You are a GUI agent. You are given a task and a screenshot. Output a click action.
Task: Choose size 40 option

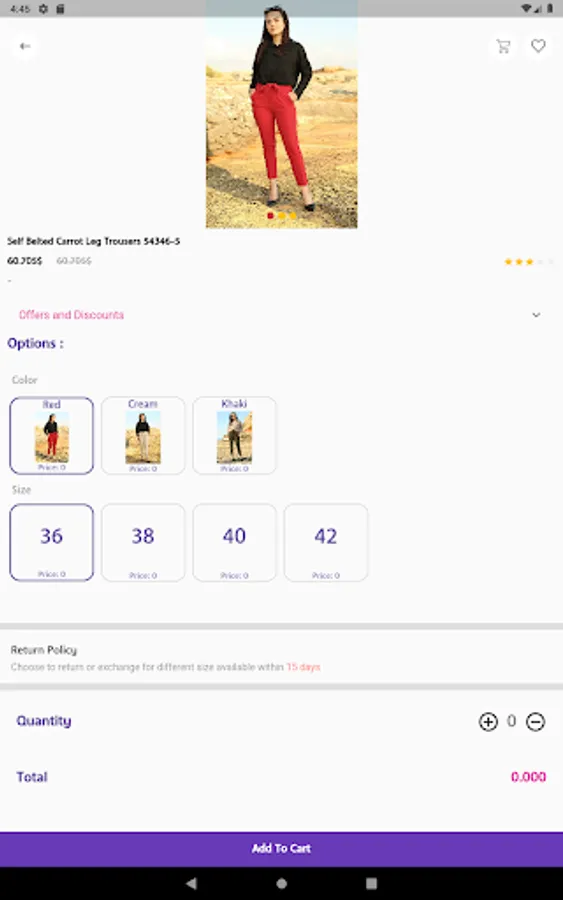[234, 542]
